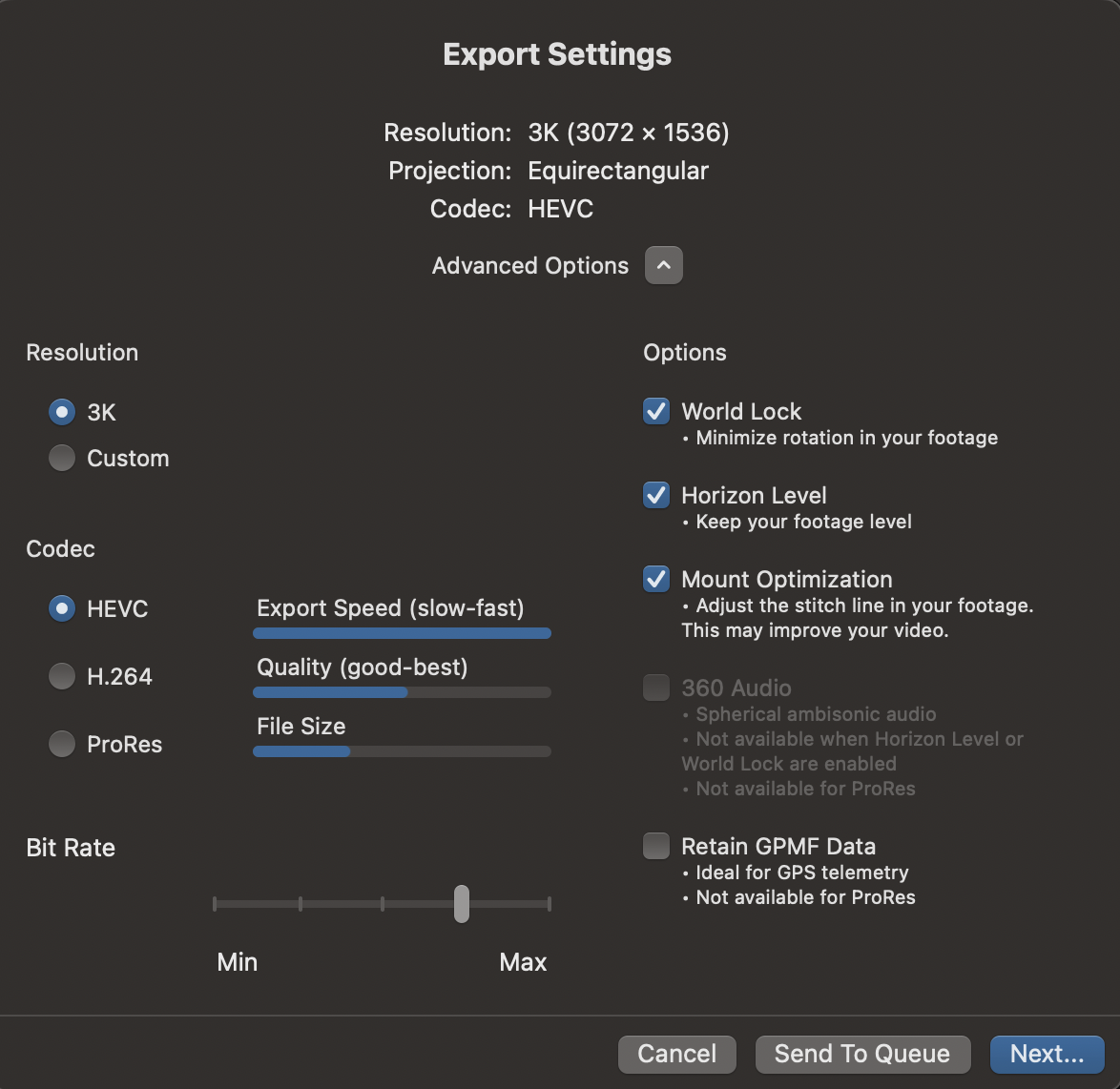Turn off Mount Optimization
The image size is (1120, 1089).
click(x=655, y=579)
